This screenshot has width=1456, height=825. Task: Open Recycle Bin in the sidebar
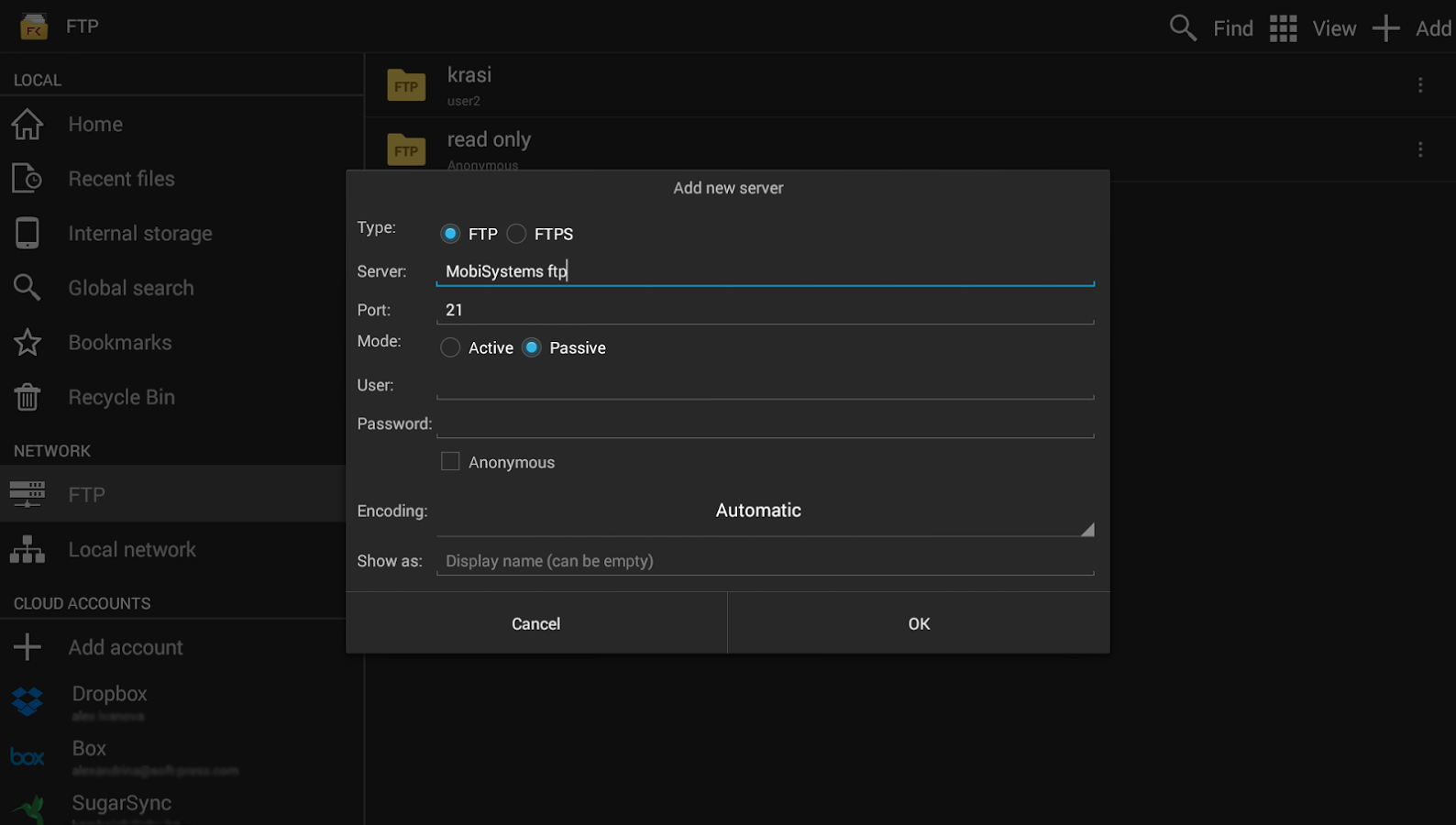(x=182, y=397)
